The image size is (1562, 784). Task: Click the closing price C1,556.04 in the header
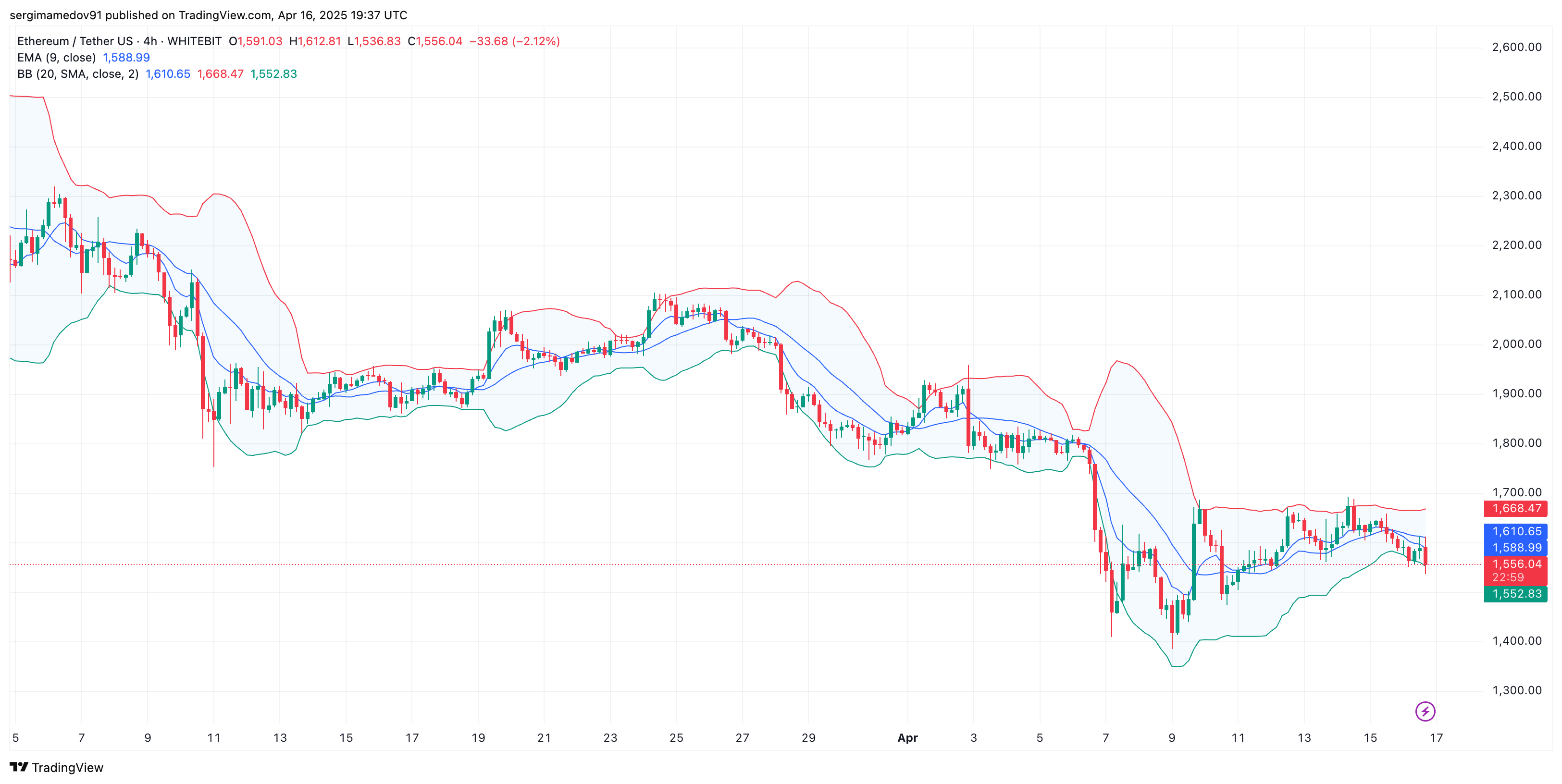[435, 41]
